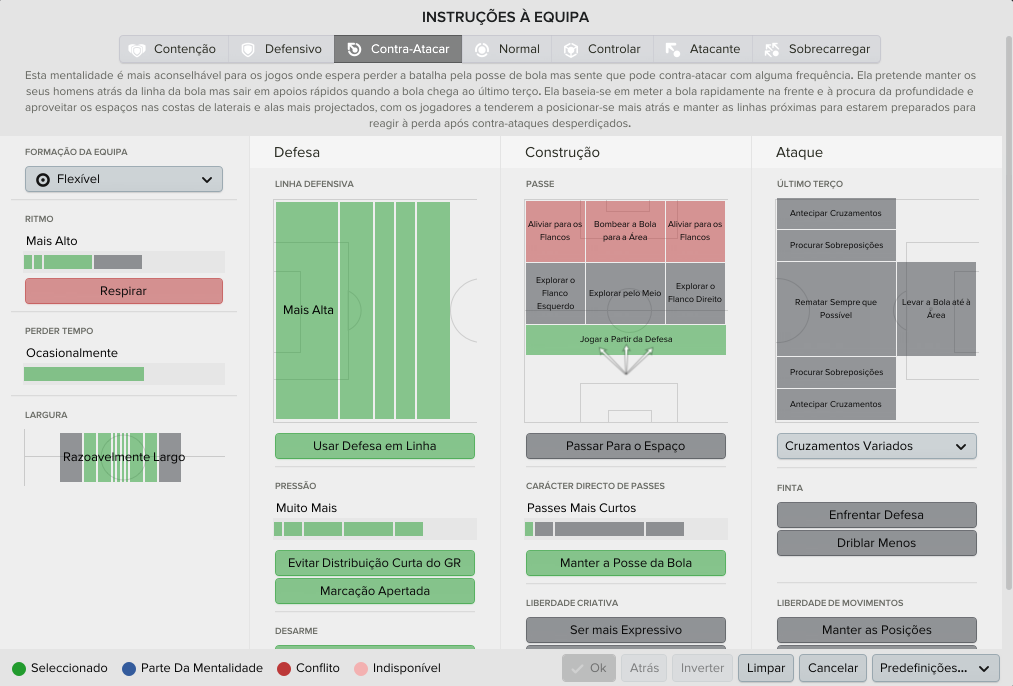Expand the Cruzamentos Variados dropdown

pyautogui.click(x=877, y=446)
